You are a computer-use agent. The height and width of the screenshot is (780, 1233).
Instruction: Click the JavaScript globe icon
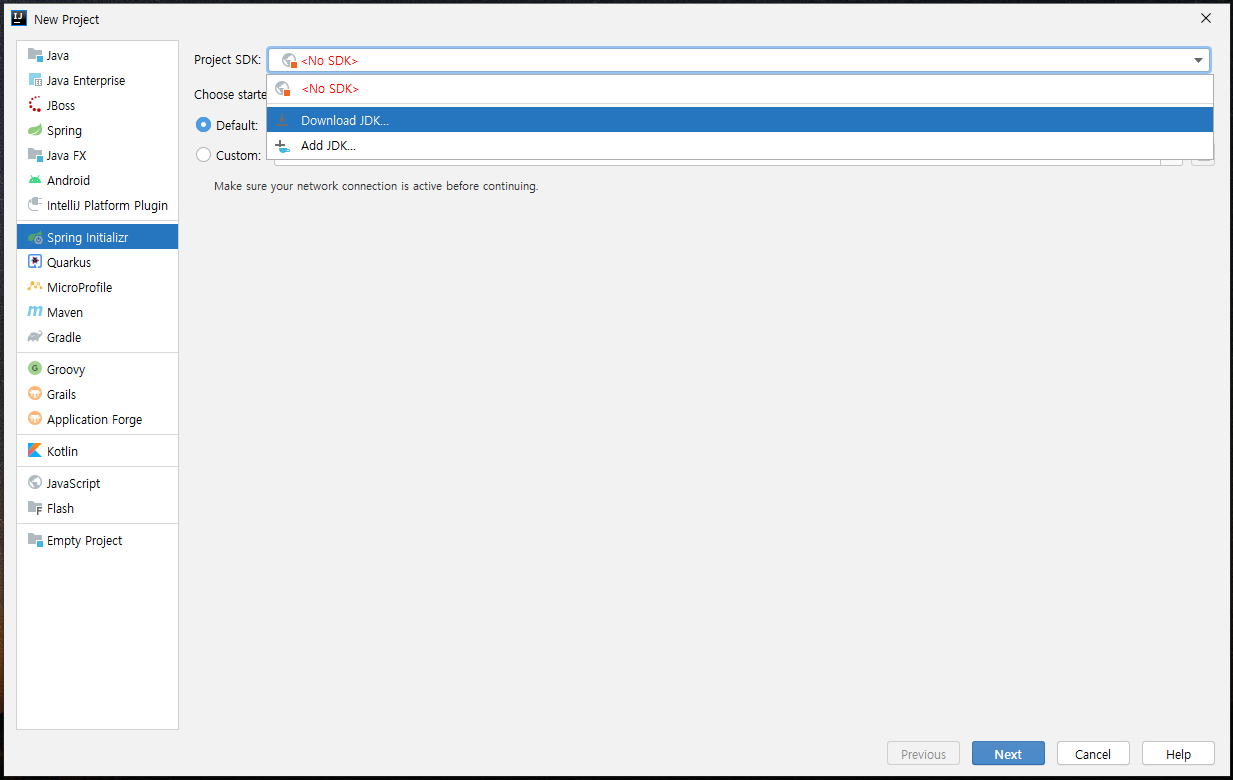pos(35,483)
